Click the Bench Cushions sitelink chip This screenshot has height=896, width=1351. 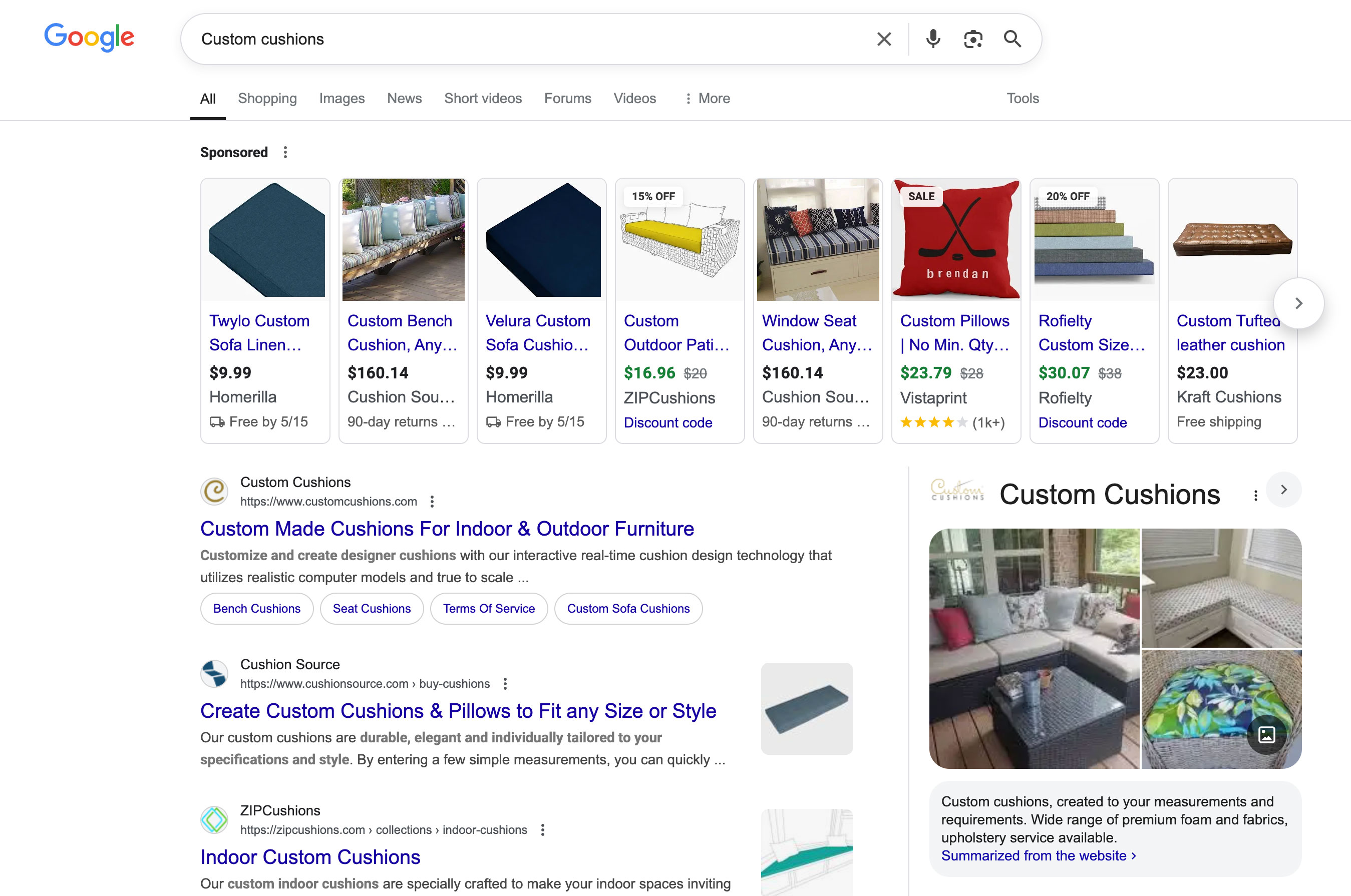click(x=256, y=609)
